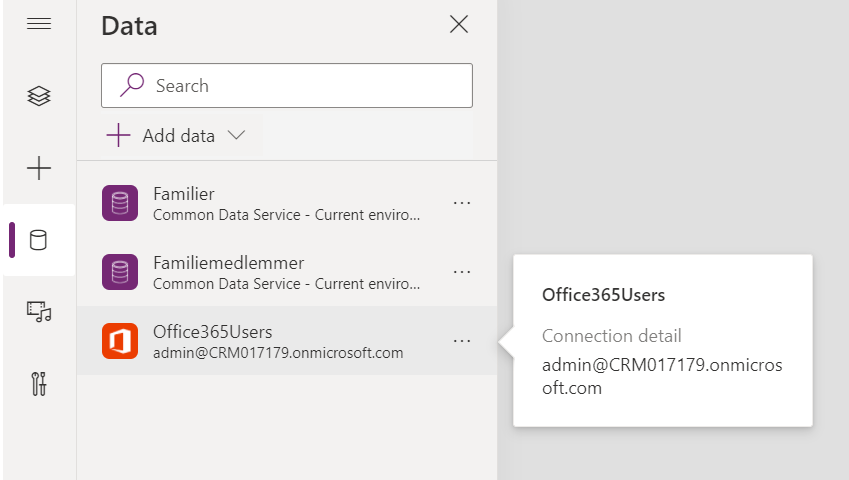Select the Data cylinder icon in sidebar
849x480 pixels.
[38, 240]
